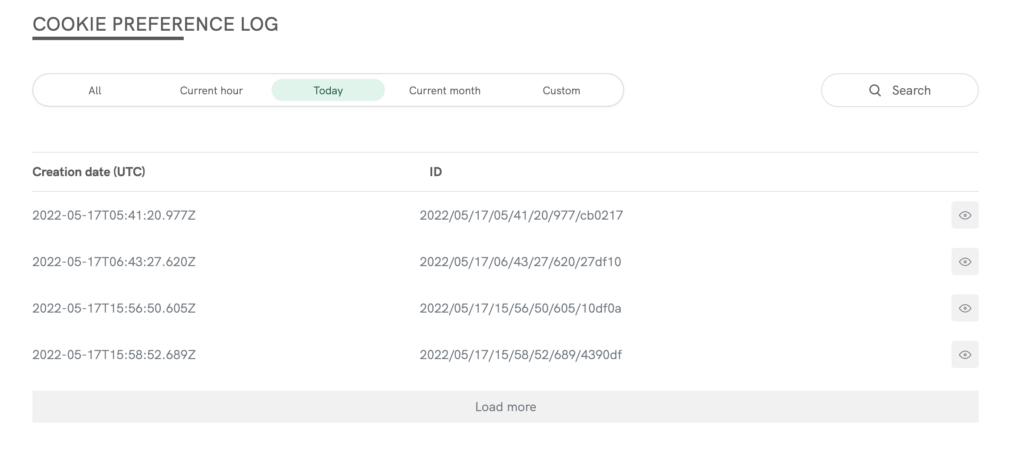Click the Creation date (UTC) column header
The height and width of the screenshot is (464, 1024).
89,172
